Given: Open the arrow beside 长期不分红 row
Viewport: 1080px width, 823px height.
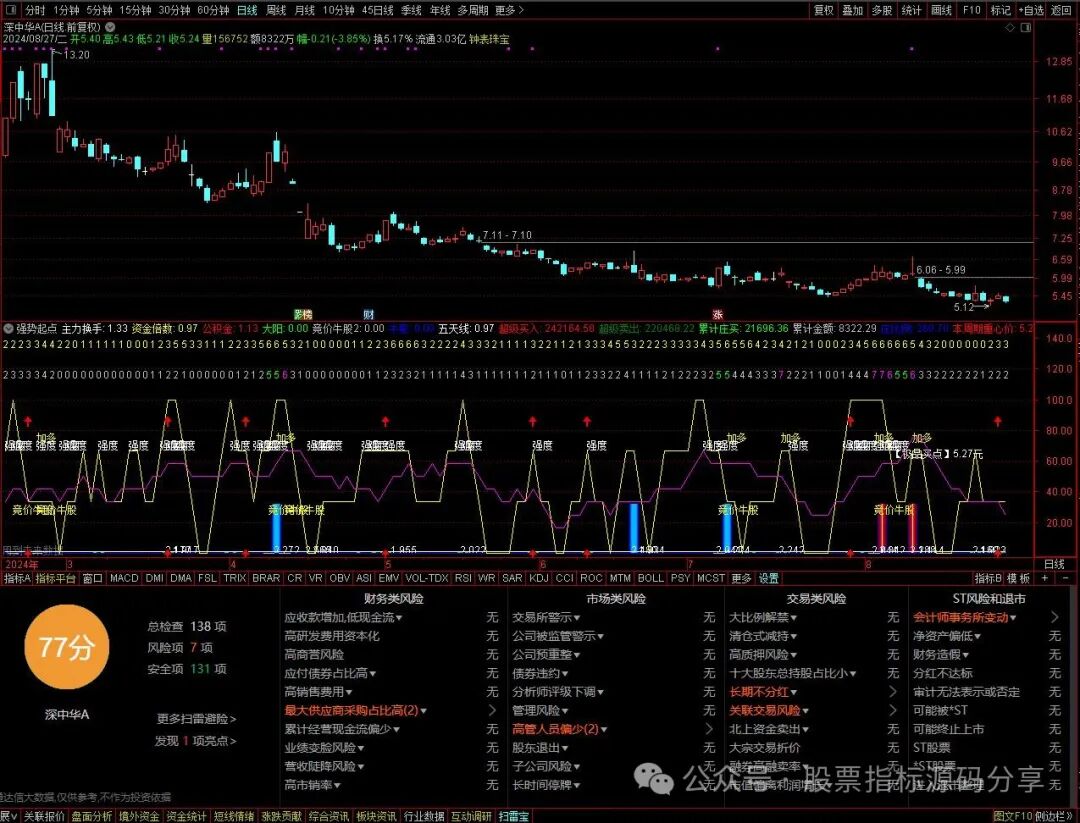Looking at the screenshot, I should pos(893,691).
